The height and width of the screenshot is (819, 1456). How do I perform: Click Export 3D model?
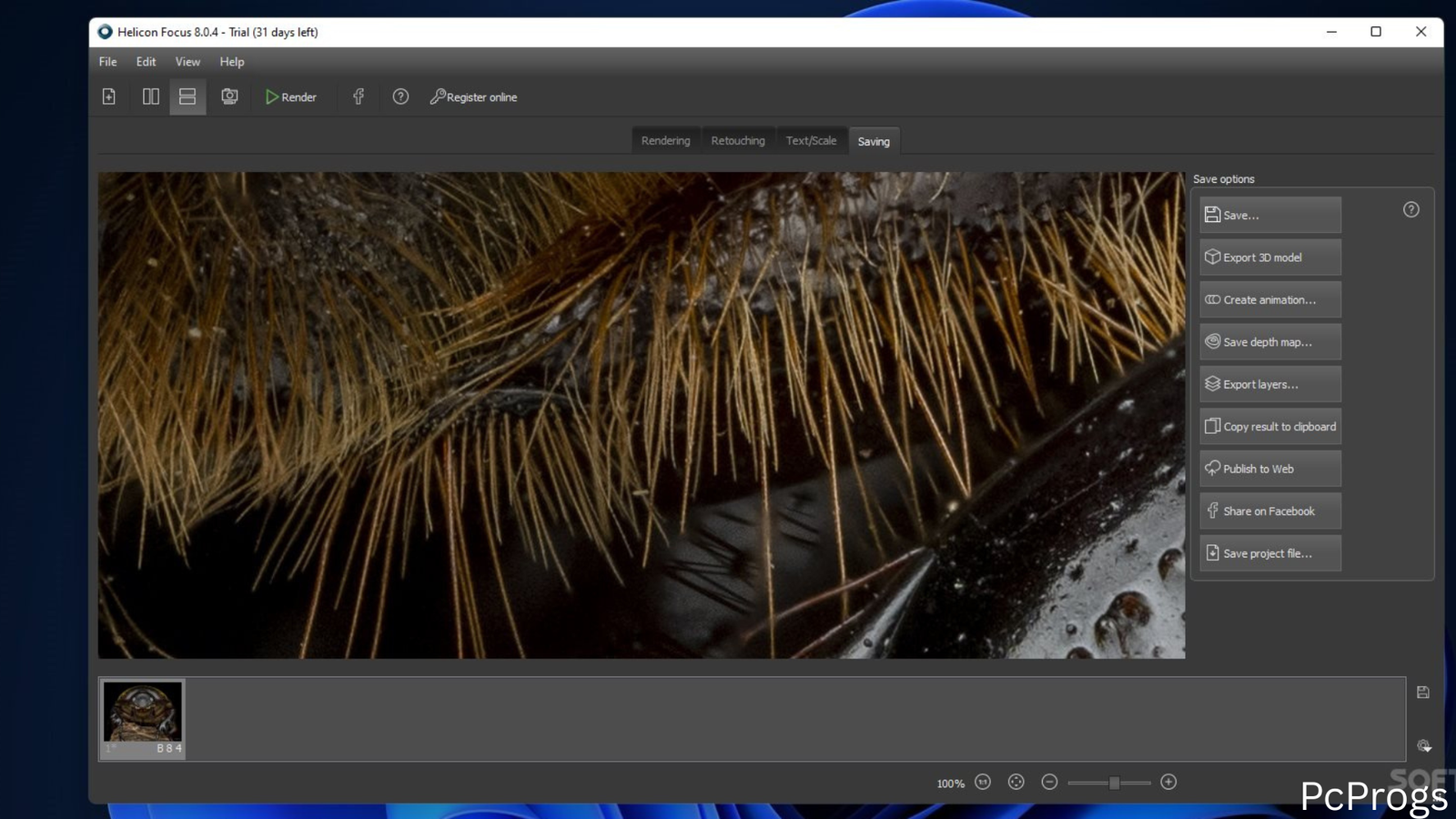click(1270, 258)
